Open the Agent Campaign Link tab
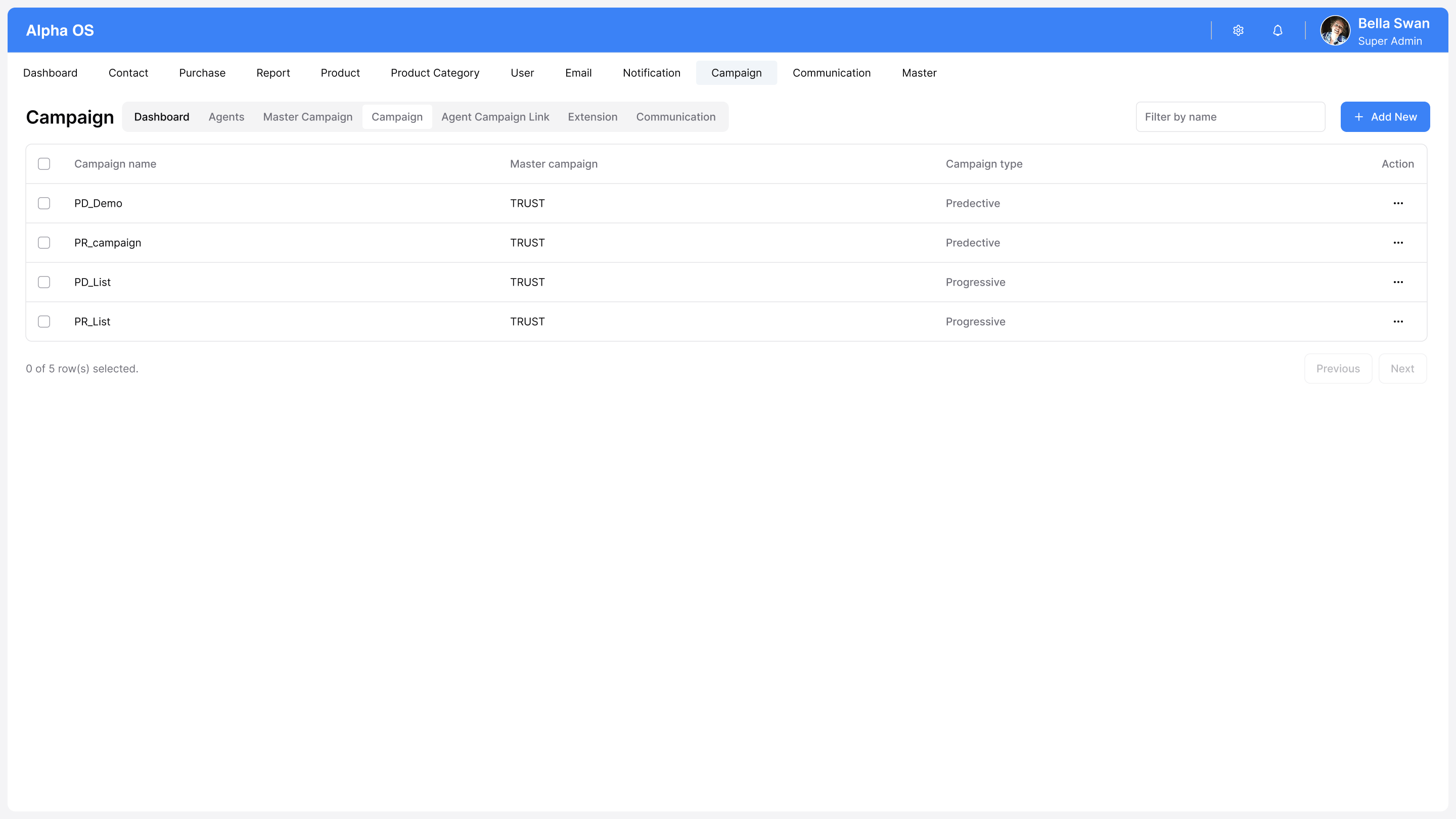This screenshot has height=819, width=1456. tap(495, 117)
